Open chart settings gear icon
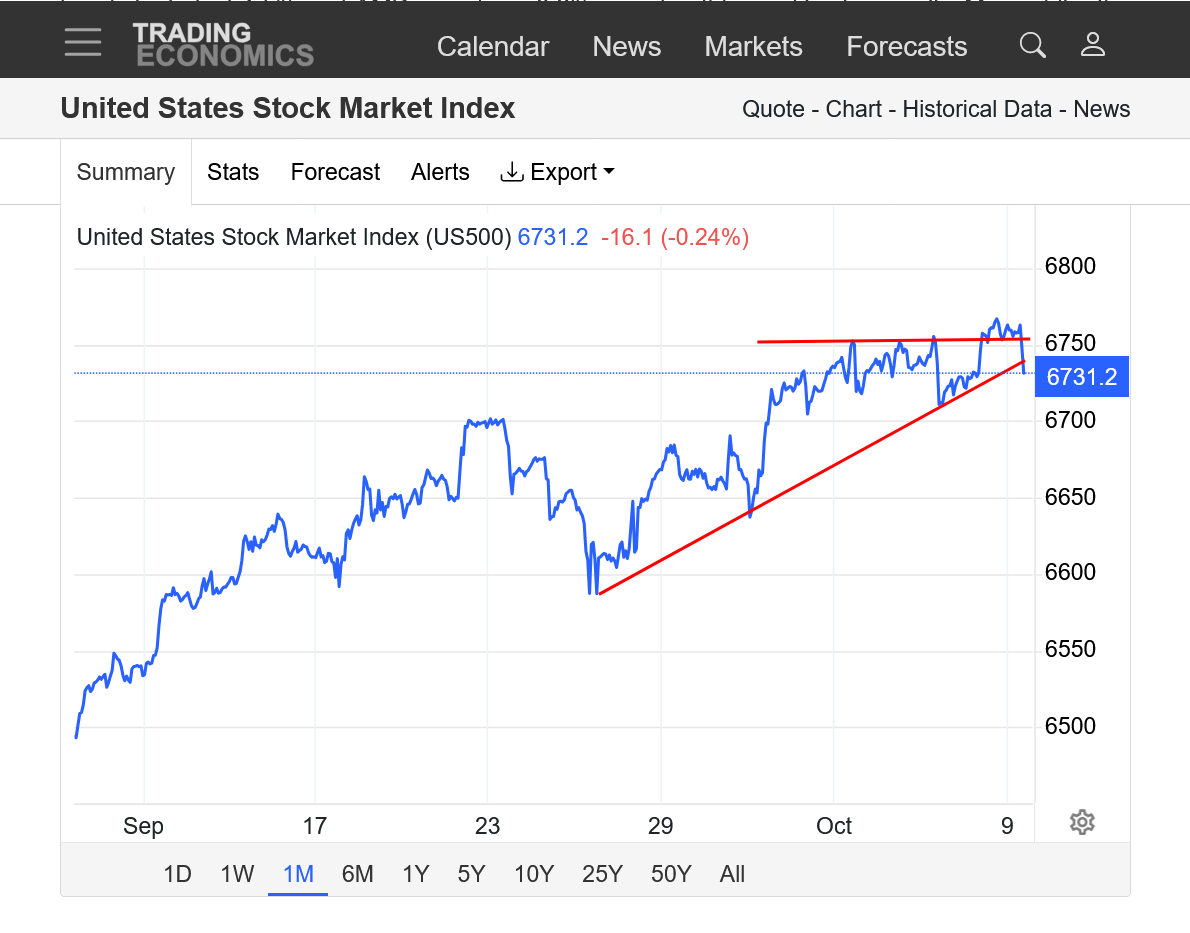This screenshot has width=1190, height=933. point(1082,822)
